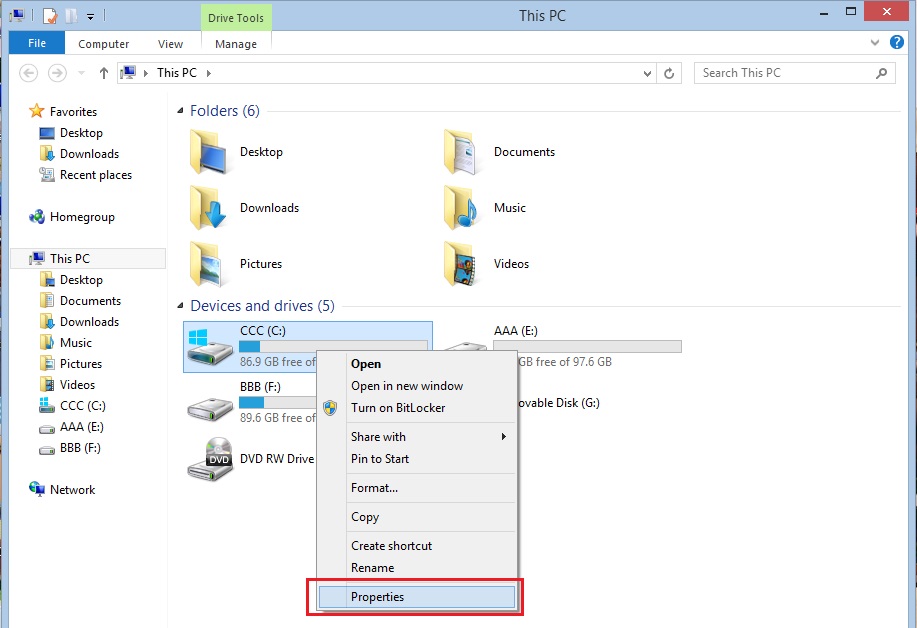Open Documents under This PC in sidebar
This screenshot has height=628, width=917.
coord(90,301)
